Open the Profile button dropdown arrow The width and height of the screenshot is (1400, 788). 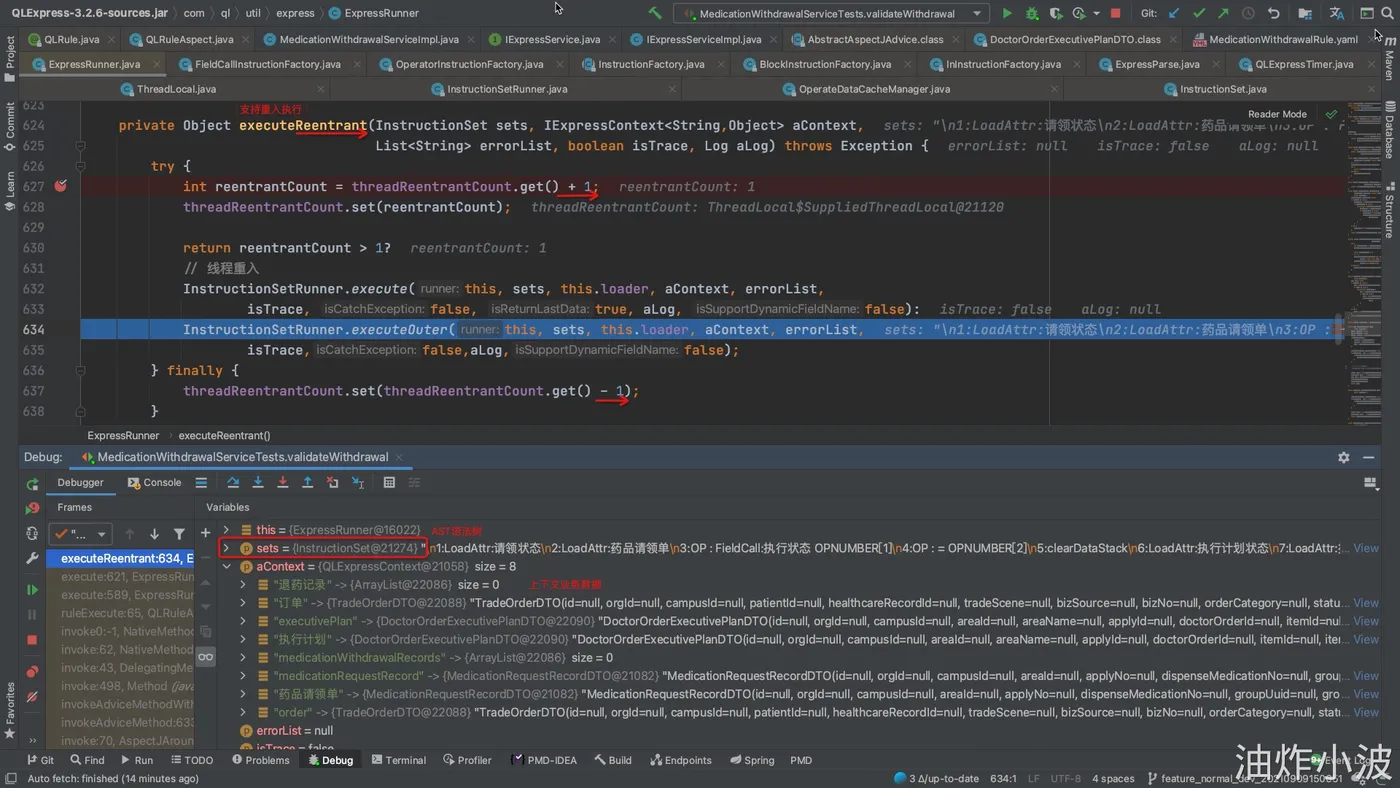click(x=1096, y=14)
